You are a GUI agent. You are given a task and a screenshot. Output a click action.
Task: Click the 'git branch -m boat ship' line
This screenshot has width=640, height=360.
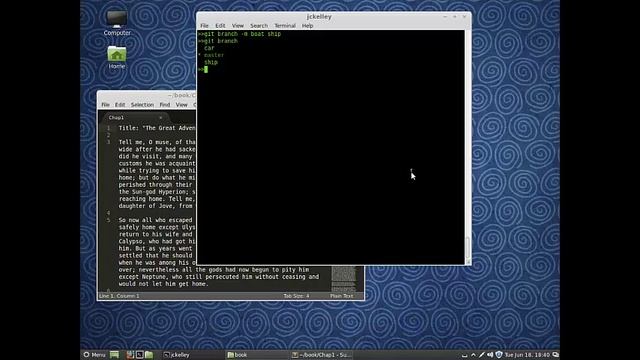point(240,34)
